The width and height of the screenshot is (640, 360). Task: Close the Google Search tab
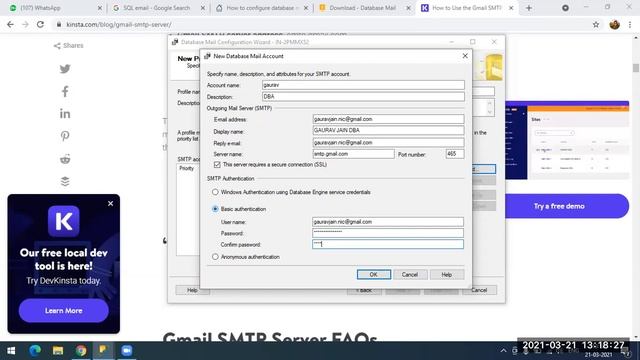click(x=203, y=8)
